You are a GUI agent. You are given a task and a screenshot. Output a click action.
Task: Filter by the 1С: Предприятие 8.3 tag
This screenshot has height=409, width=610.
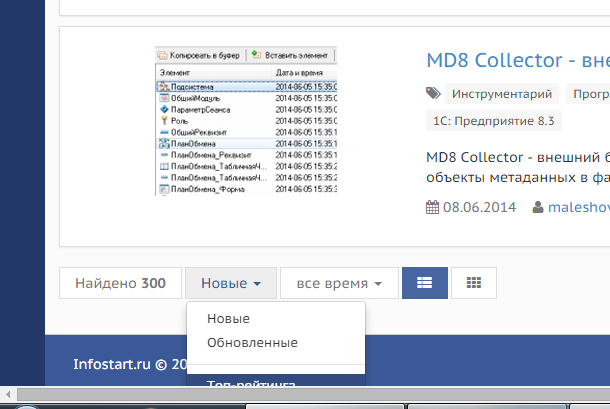pos(494,121)
